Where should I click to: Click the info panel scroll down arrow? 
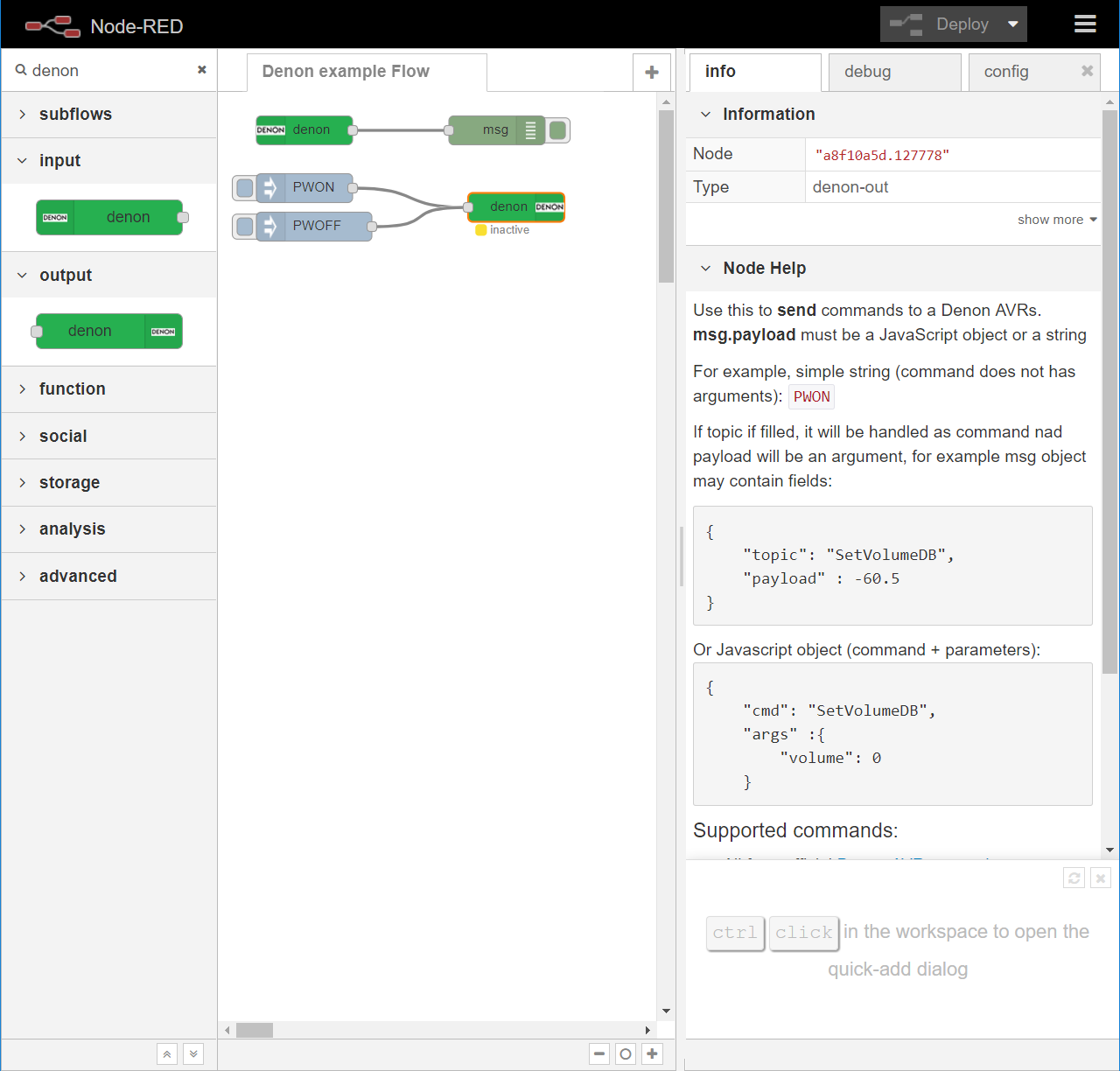[1109, 850]
